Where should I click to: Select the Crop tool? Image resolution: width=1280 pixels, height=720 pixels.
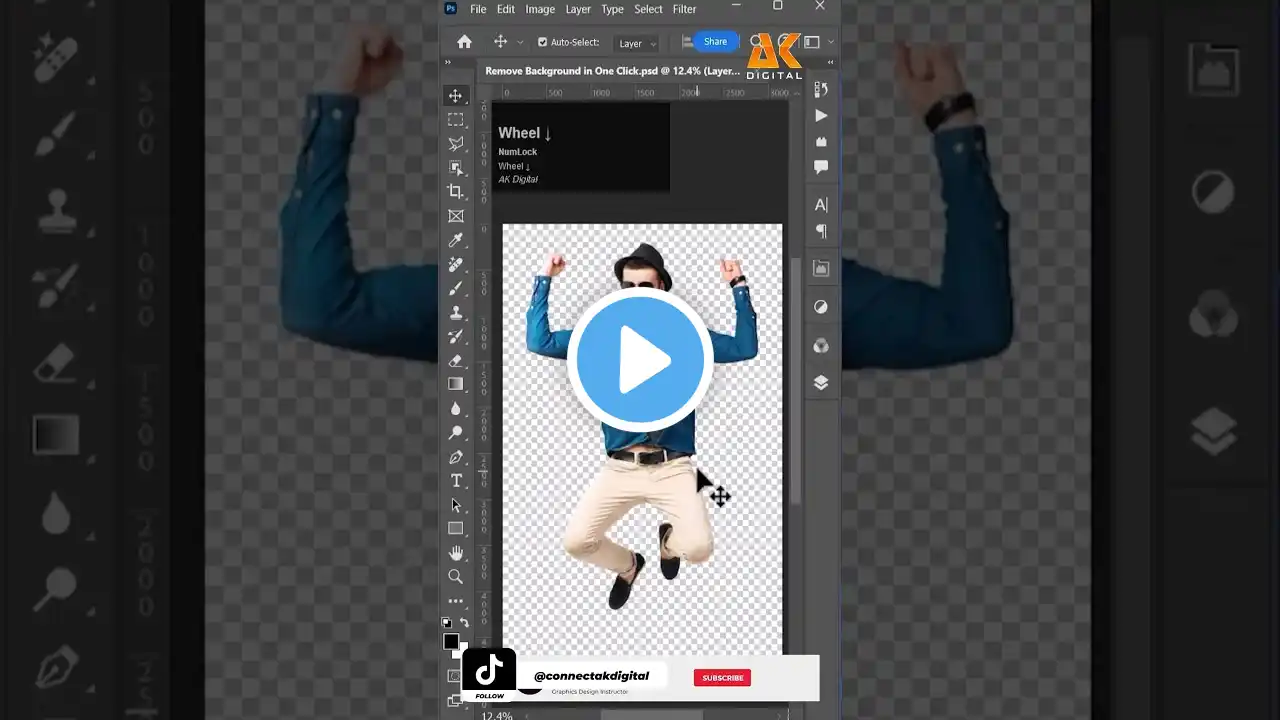455,192
